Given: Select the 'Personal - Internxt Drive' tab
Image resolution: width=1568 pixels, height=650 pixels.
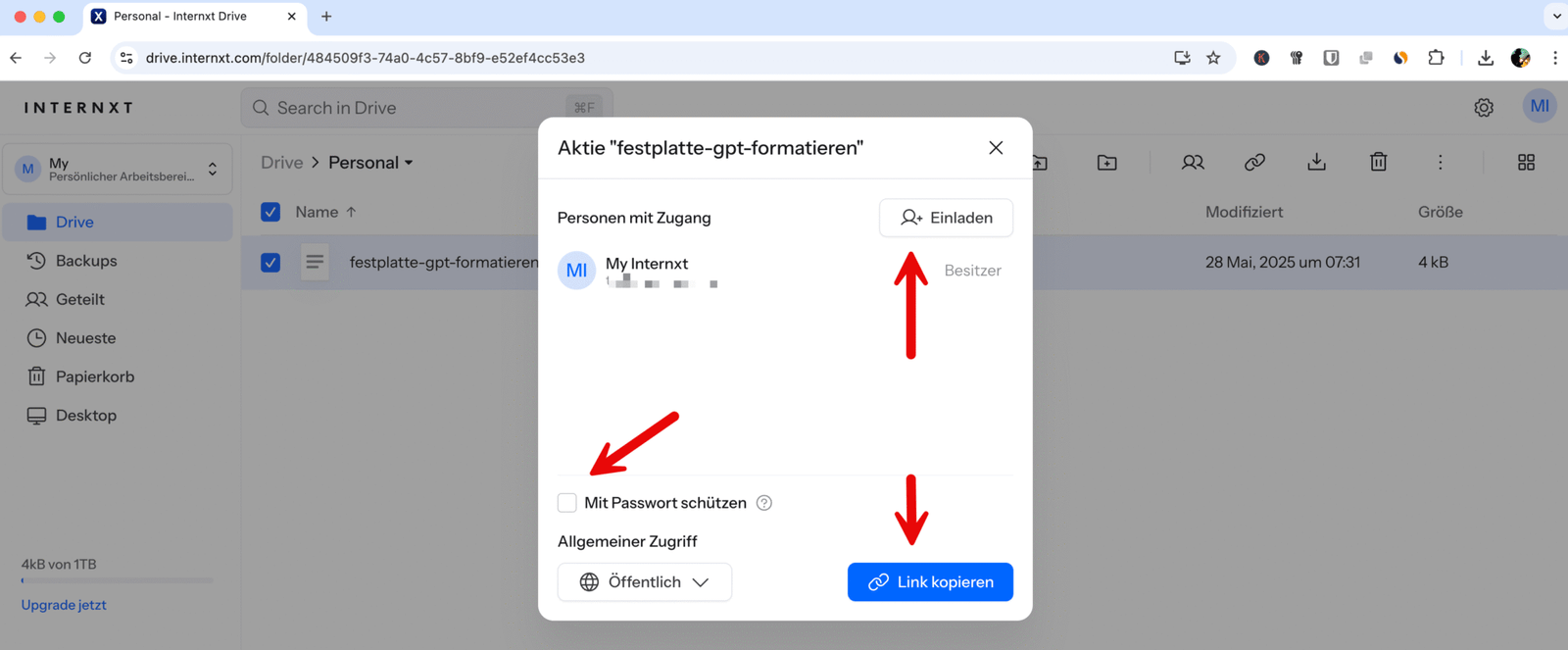Looking at the screenshot, I should tap(194, 17).
